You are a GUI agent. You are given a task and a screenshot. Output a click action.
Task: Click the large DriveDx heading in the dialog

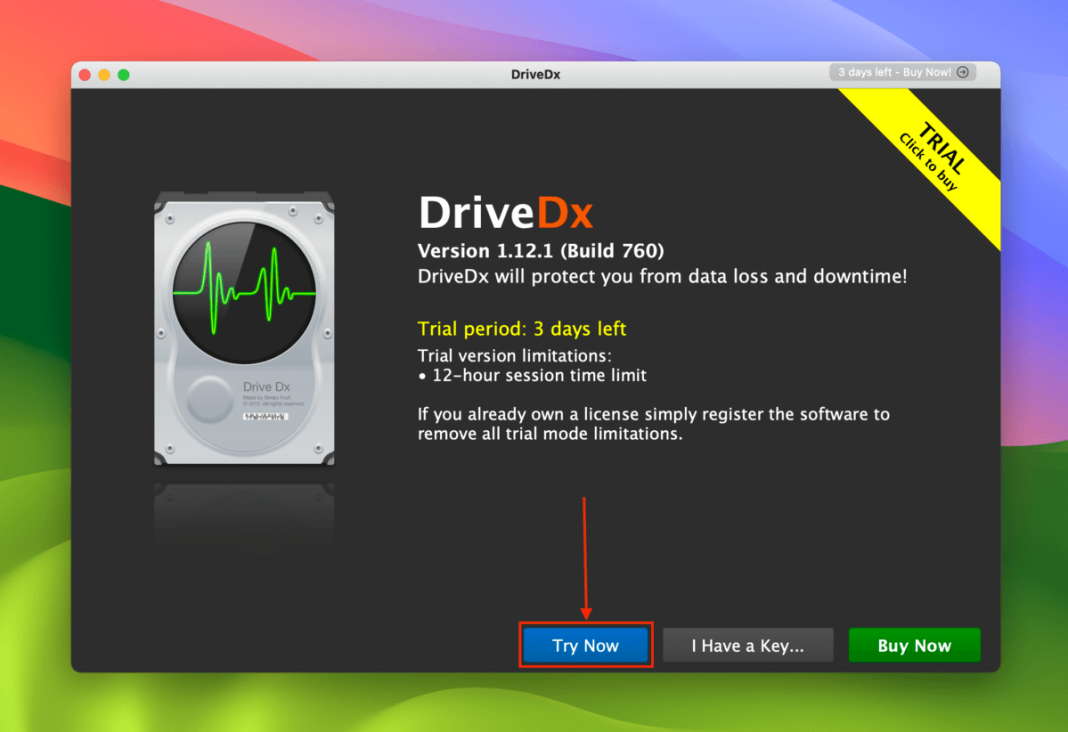point(505,212)
